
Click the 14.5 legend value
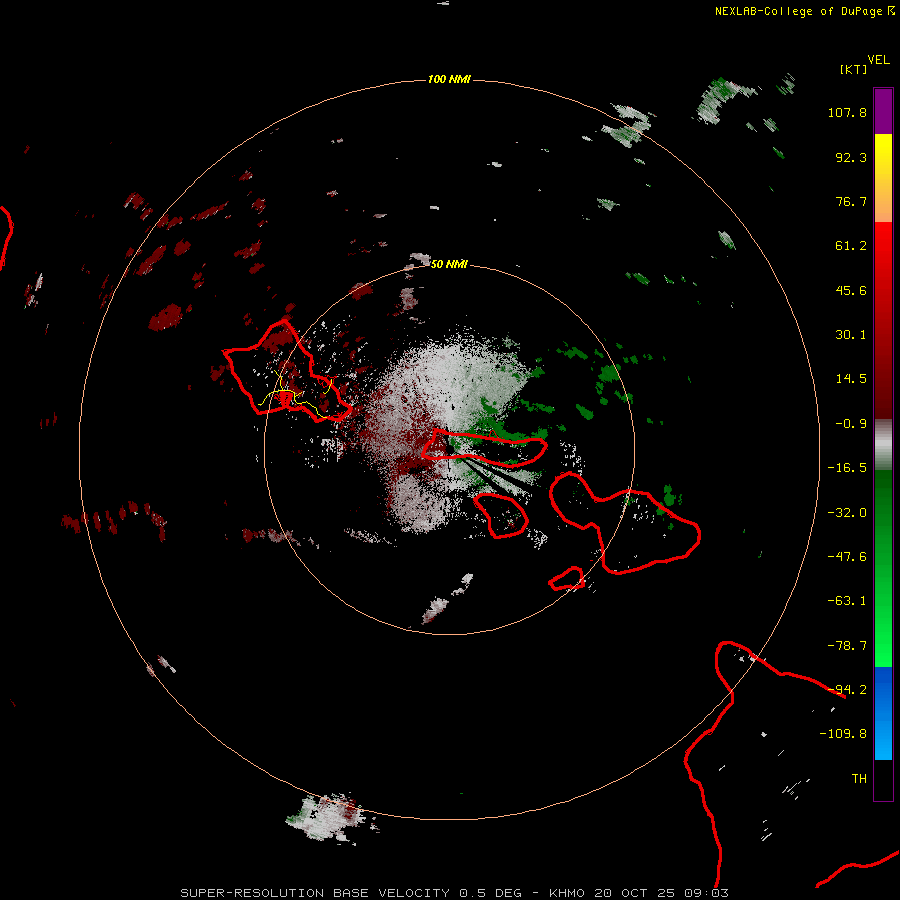tap(851, 379)
